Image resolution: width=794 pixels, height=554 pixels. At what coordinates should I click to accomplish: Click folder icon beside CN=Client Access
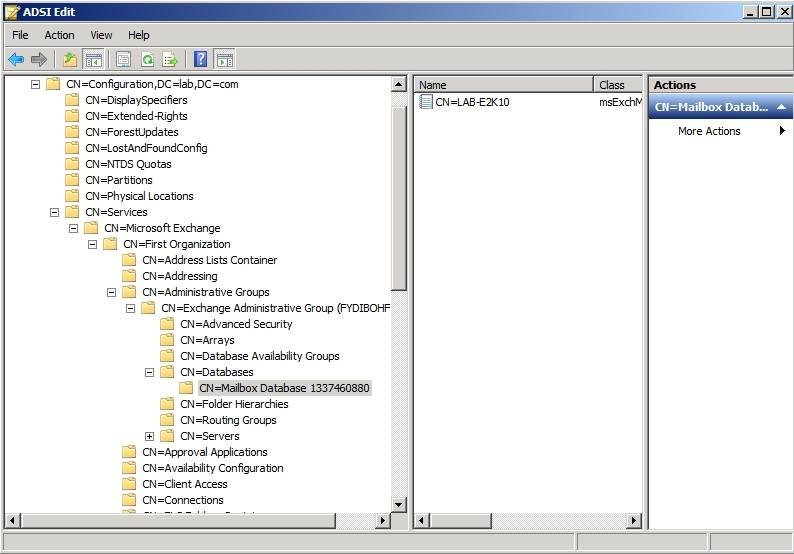129,484
